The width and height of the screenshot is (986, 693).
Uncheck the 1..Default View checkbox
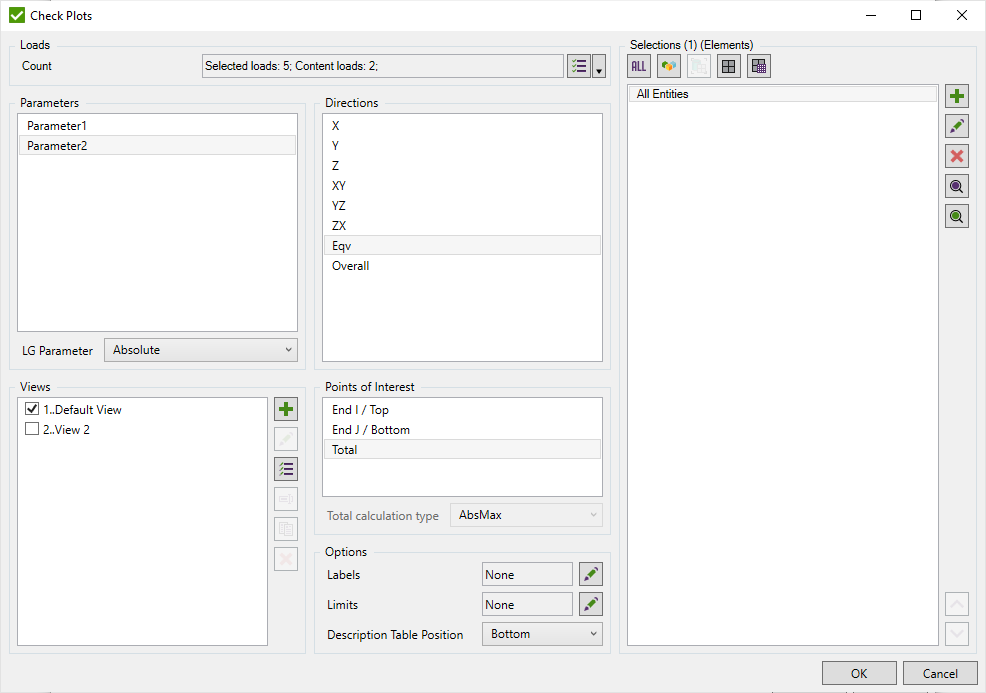coord(32,409)
